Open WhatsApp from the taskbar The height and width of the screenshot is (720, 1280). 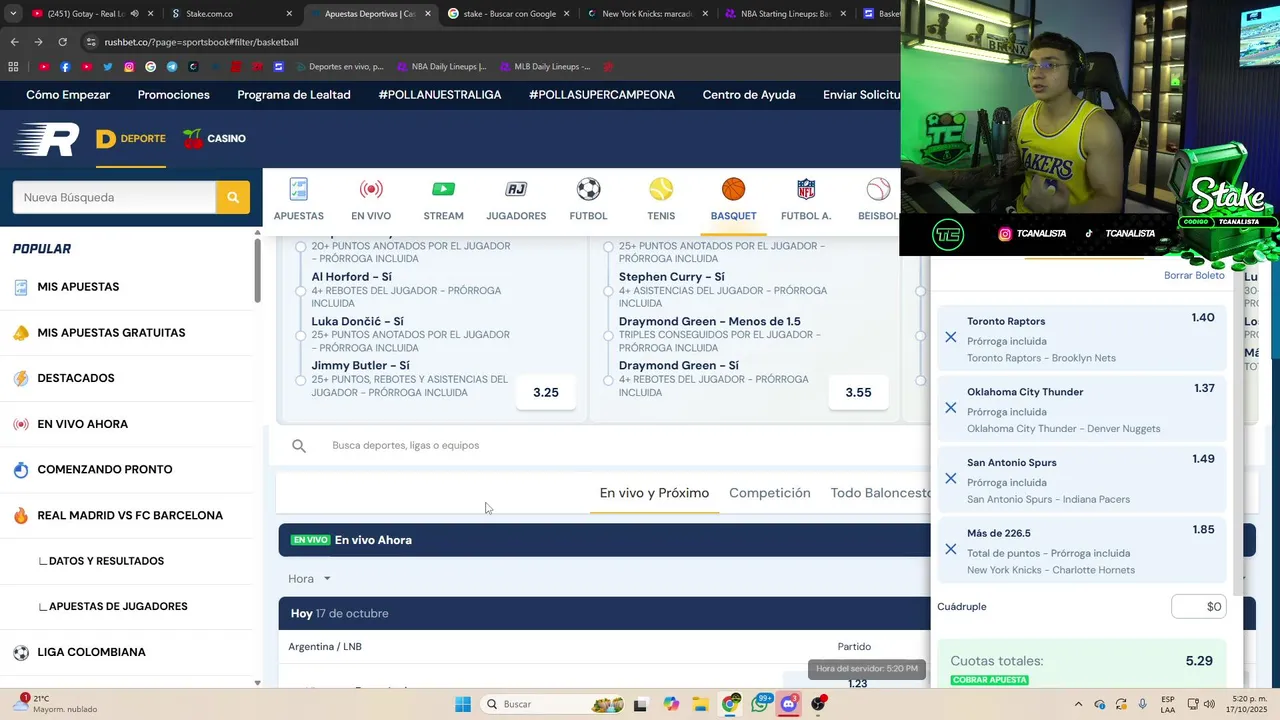pyautogui.click(x=760, y=704)
